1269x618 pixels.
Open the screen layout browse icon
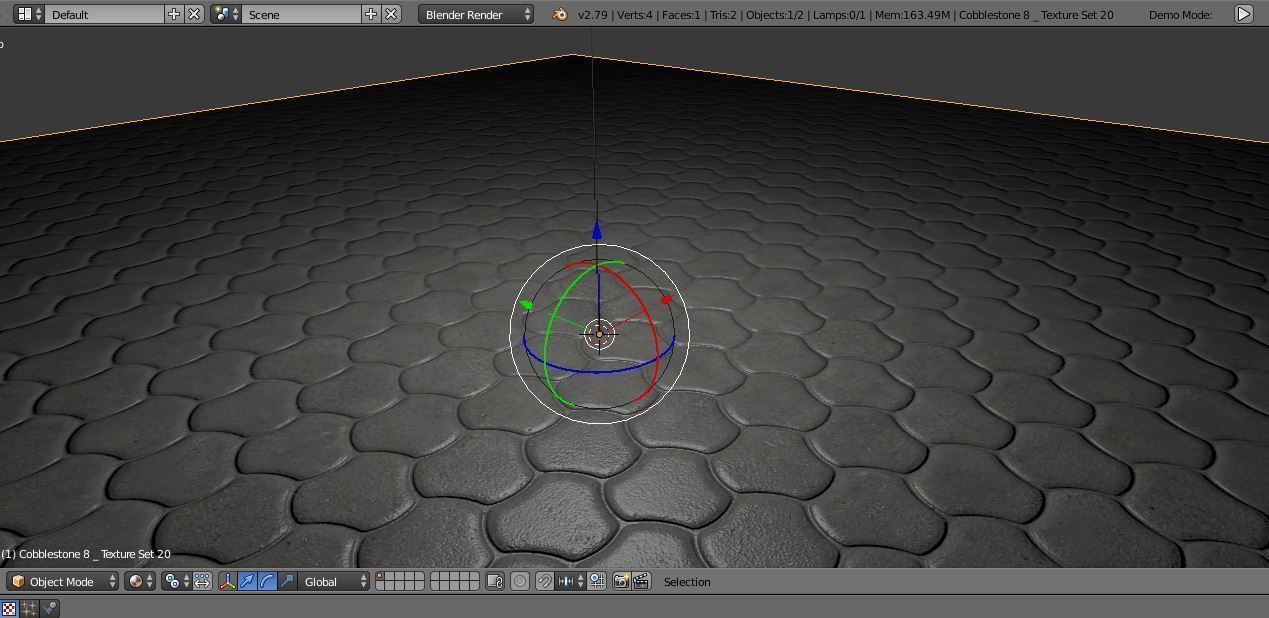pyautogui.click(x=29, y=14)
